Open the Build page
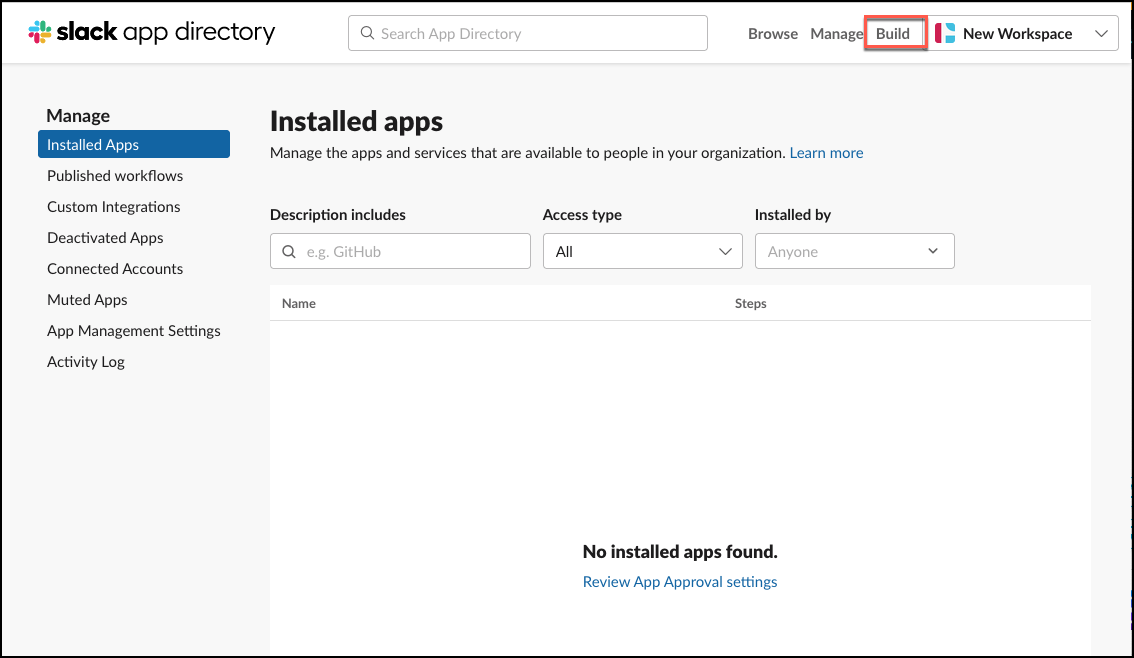1134x658 pixels. [x=892, y=33]
